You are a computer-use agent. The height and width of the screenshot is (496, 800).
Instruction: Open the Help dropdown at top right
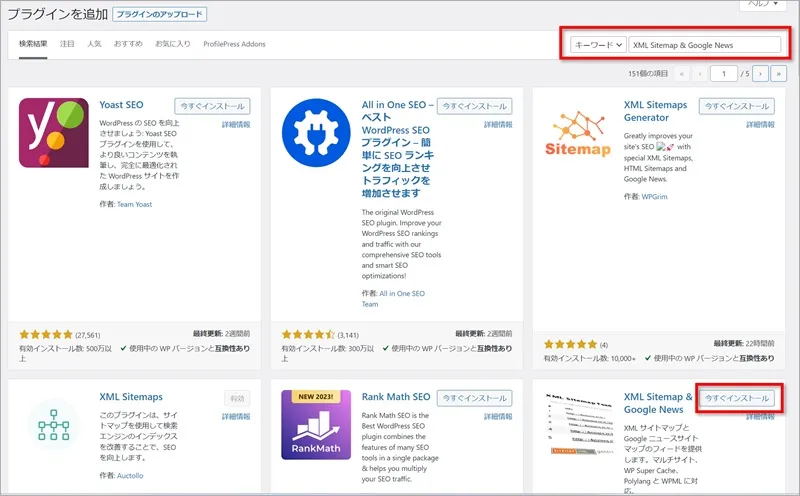763,4
